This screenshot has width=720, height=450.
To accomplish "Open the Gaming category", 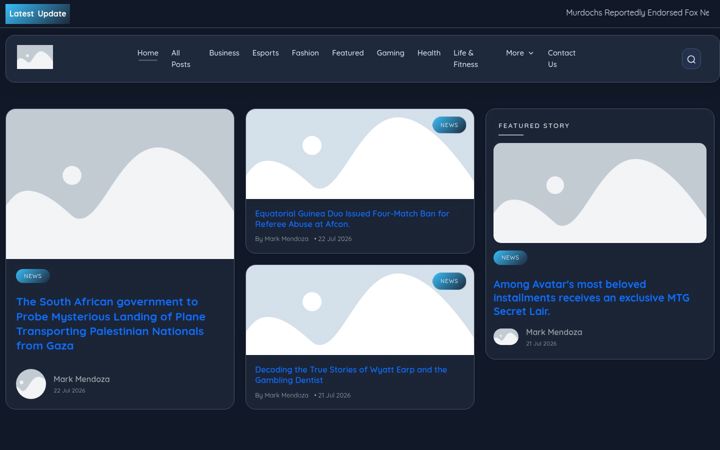I will point(390,53).
